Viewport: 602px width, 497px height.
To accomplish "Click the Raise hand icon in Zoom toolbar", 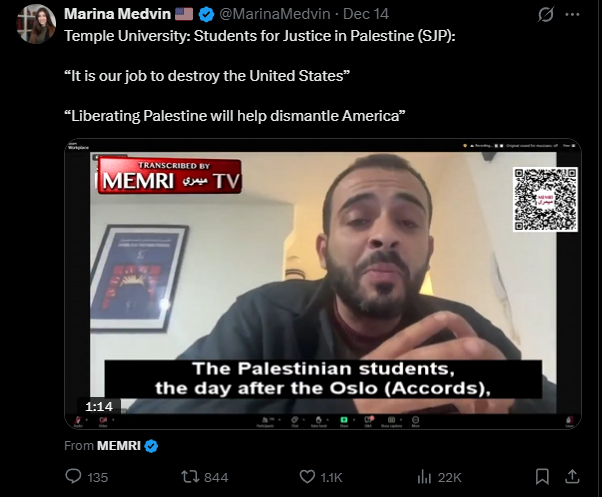I will pos(319,420).
